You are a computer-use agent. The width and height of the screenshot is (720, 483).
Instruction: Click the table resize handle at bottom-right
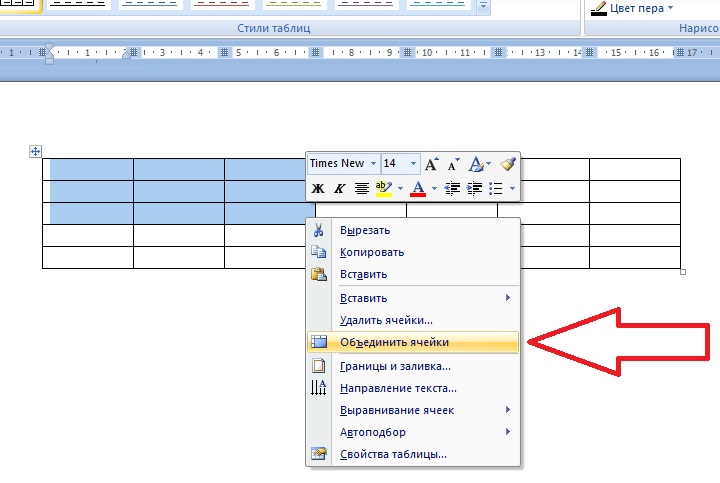click(x=683, y=272)
